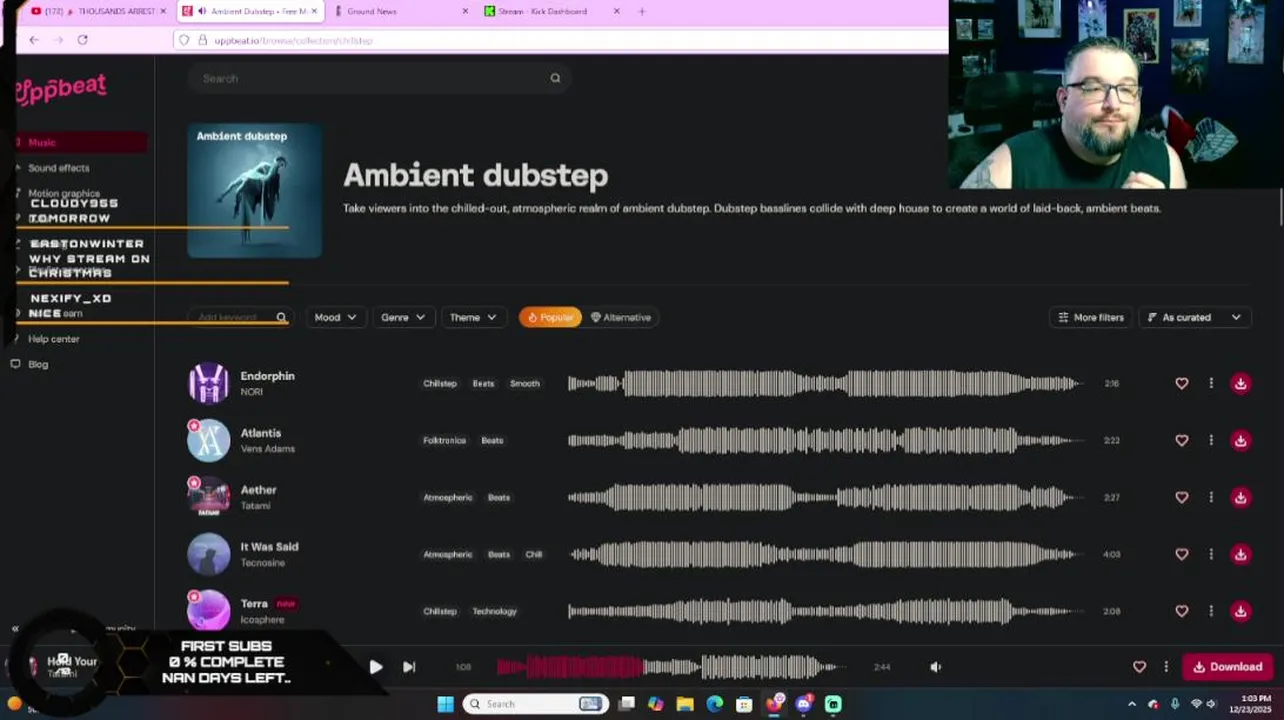Image resolution: width=1284 pixels, height=720 pixels.
Task: Open Help center in sidebar
Action: (x=53, y=339)
